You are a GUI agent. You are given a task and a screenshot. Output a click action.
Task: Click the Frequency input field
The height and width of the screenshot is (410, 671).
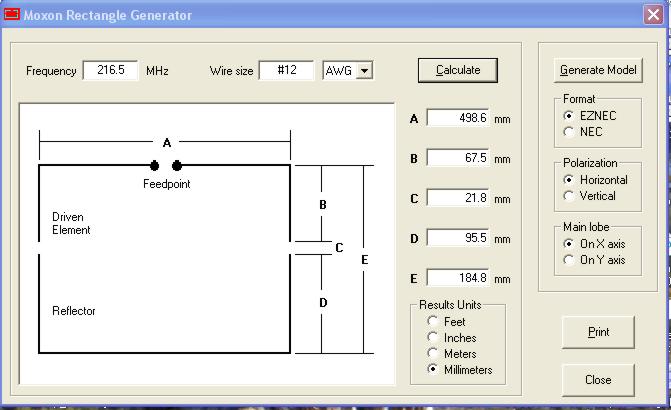click(x=111, y=71)
